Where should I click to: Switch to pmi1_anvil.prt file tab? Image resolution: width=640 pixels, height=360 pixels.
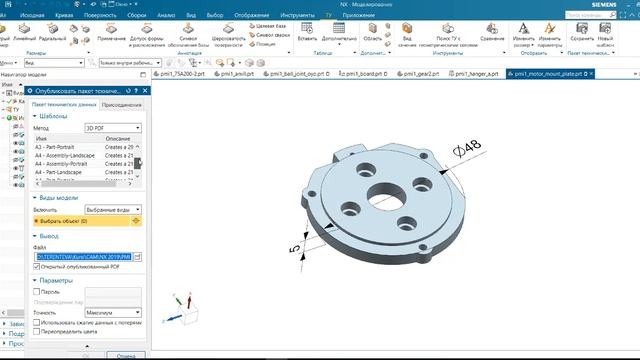point(234,74)
